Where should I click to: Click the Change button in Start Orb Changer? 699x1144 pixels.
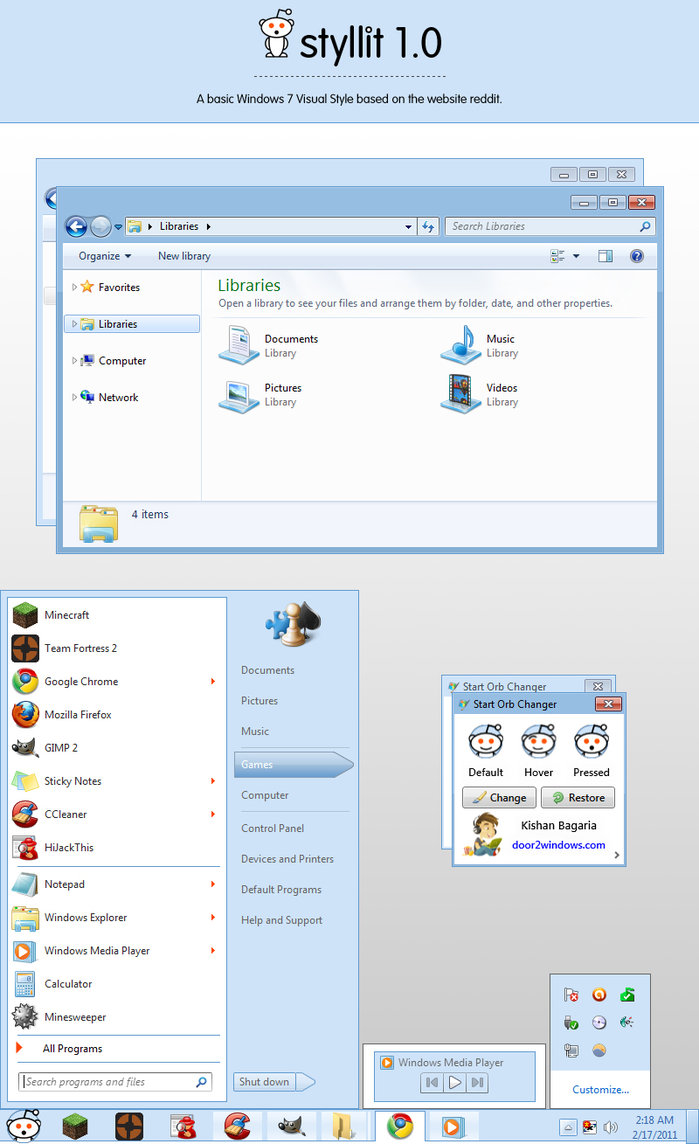click(499, 798)
